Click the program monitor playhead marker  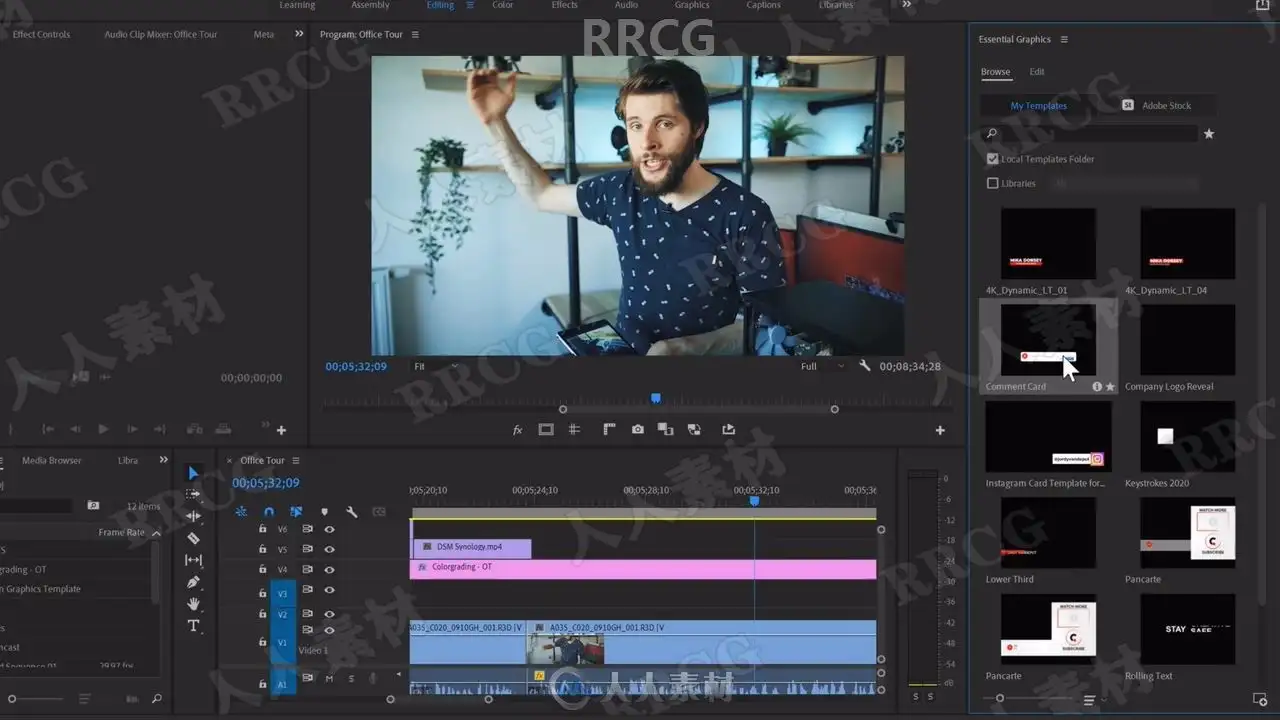[656, 398]
